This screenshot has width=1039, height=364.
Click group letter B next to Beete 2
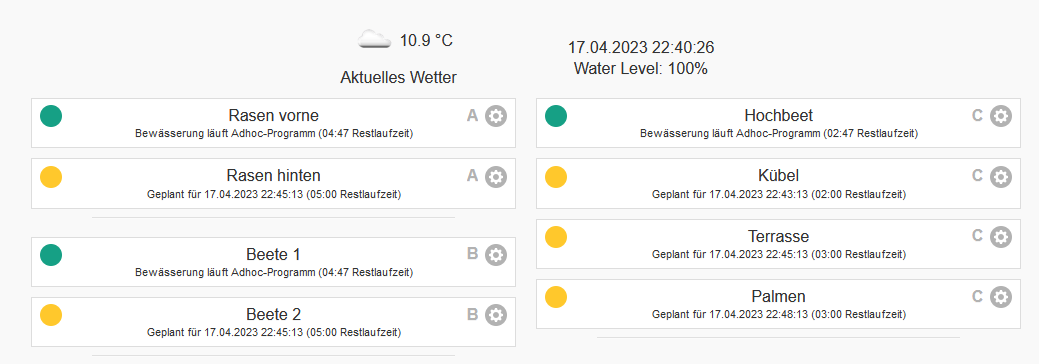[x=472, y=314]
